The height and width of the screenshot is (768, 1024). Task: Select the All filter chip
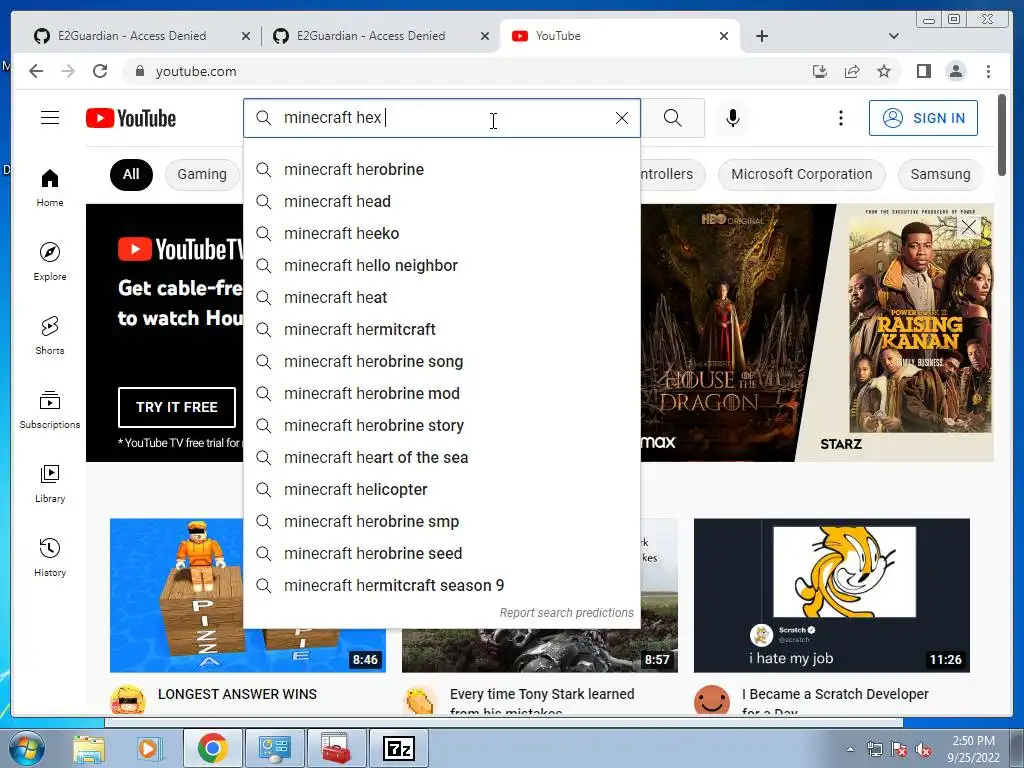coord(131,174)
